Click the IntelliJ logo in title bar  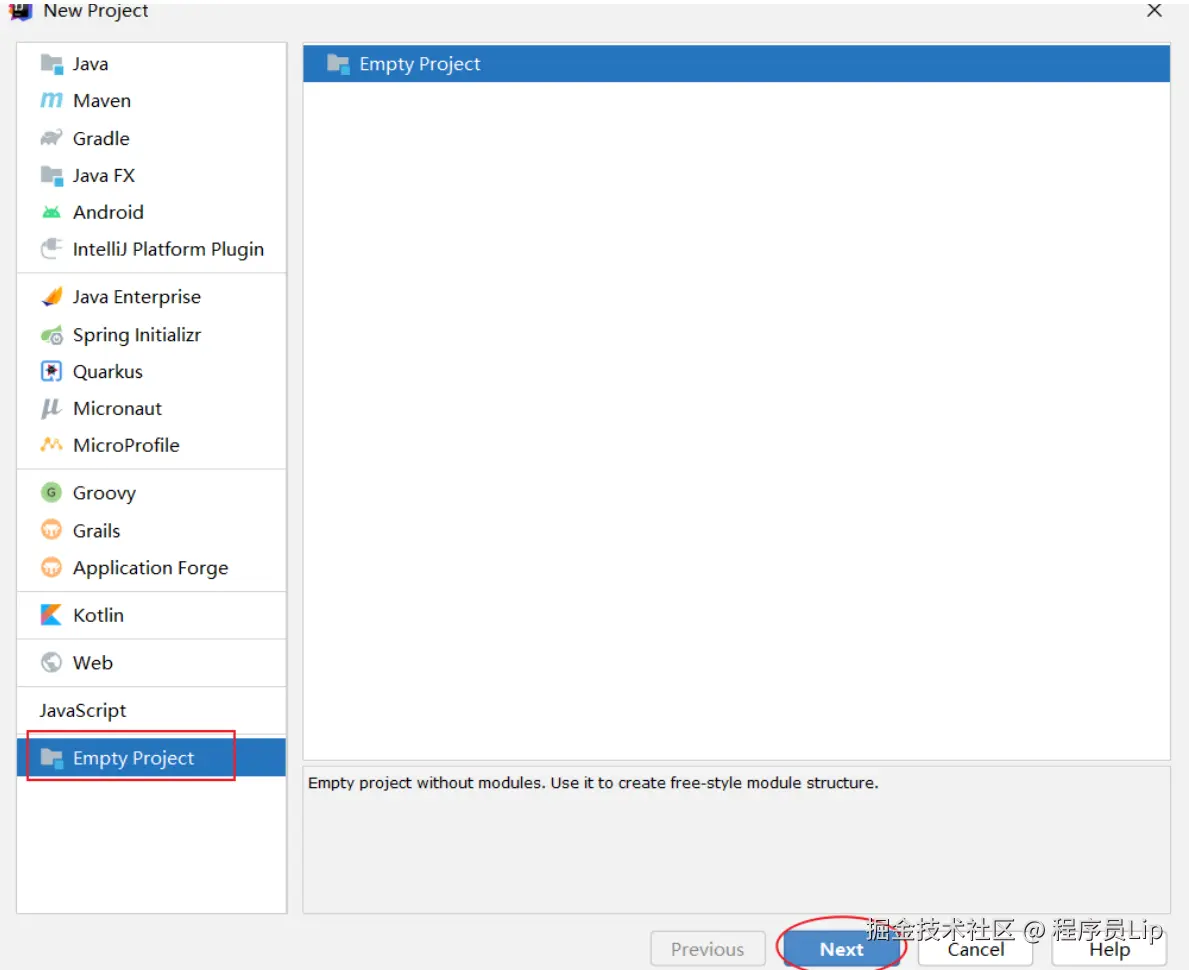click(20, 11)
